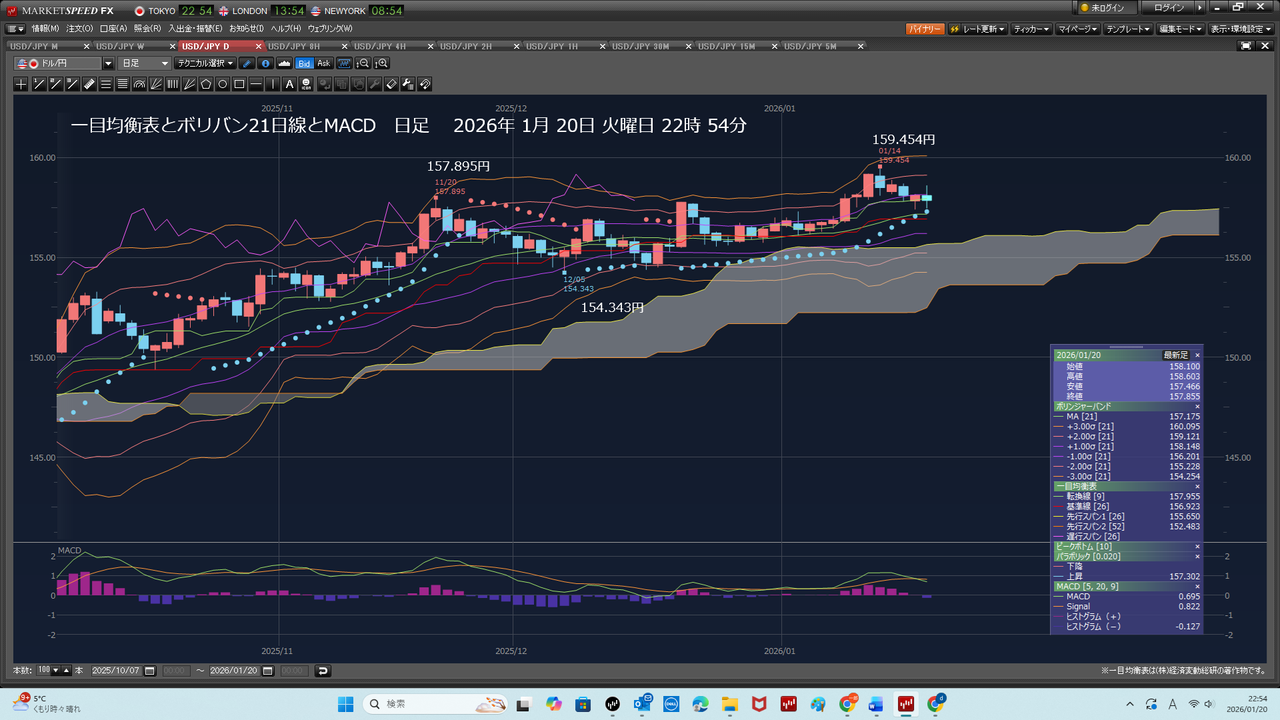The image size is (1280, 720).
Task: Select the rectangle drawing tool
Action: pyautogui.click(x=240, y=84)
